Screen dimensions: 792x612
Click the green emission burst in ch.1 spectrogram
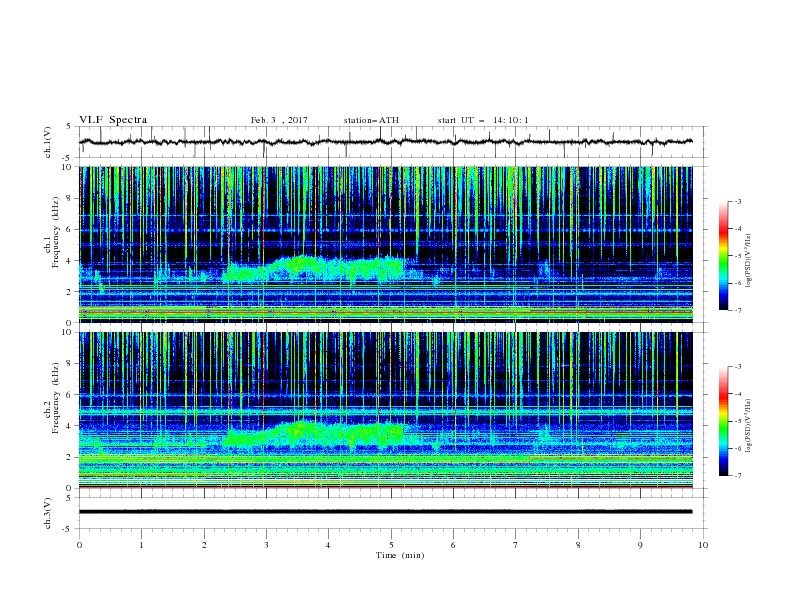coord(313,269)
